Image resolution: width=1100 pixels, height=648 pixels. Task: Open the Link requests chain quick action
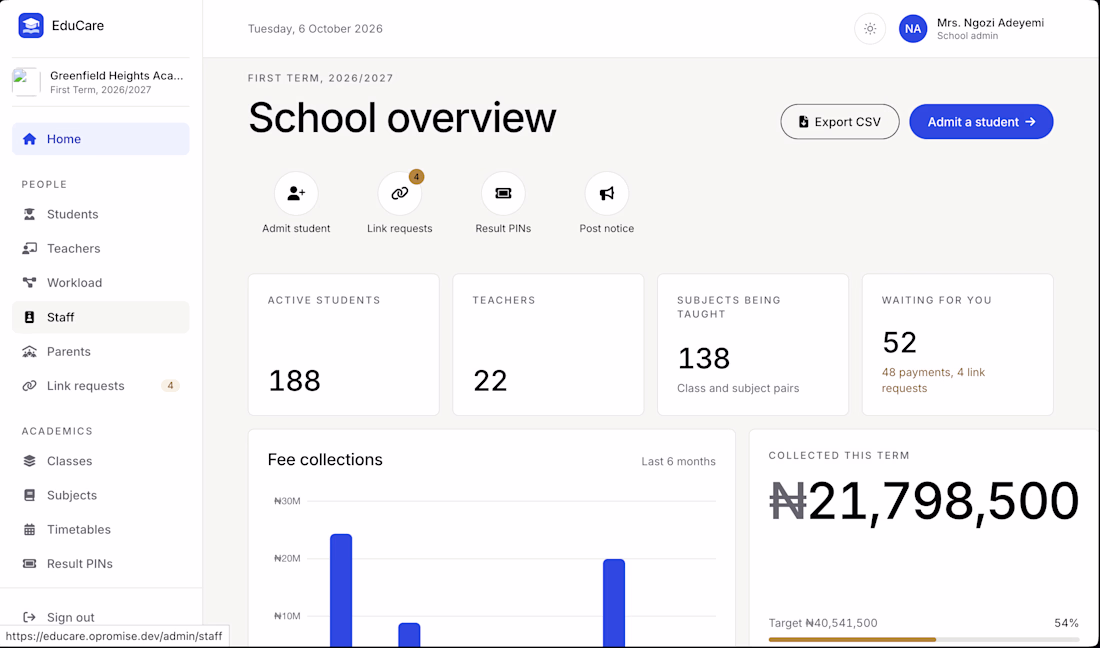[x=400, y=193]
